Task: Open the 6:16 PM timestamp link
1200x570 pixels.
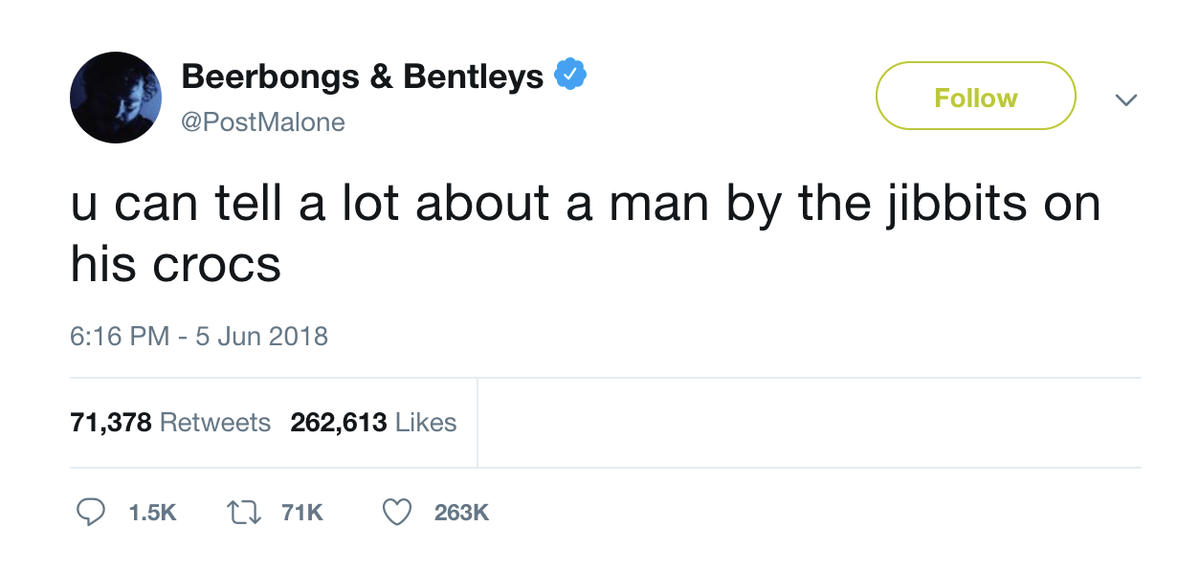Action: click(119, 336)
